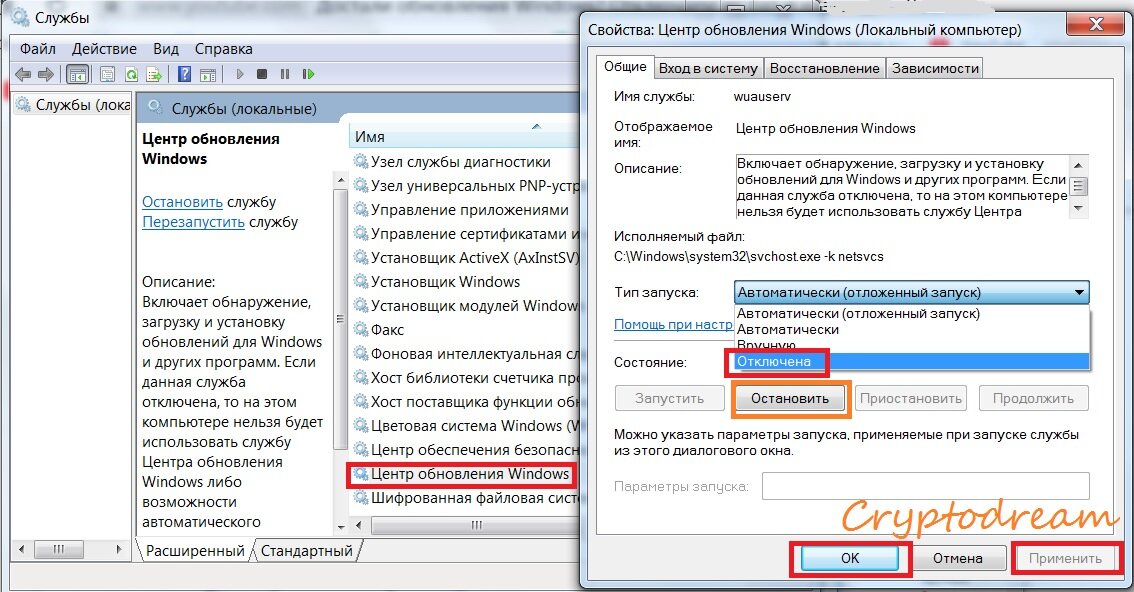1134x592 pixels.
Task: Select Центр обновления Windows service row
Action: 464,474
